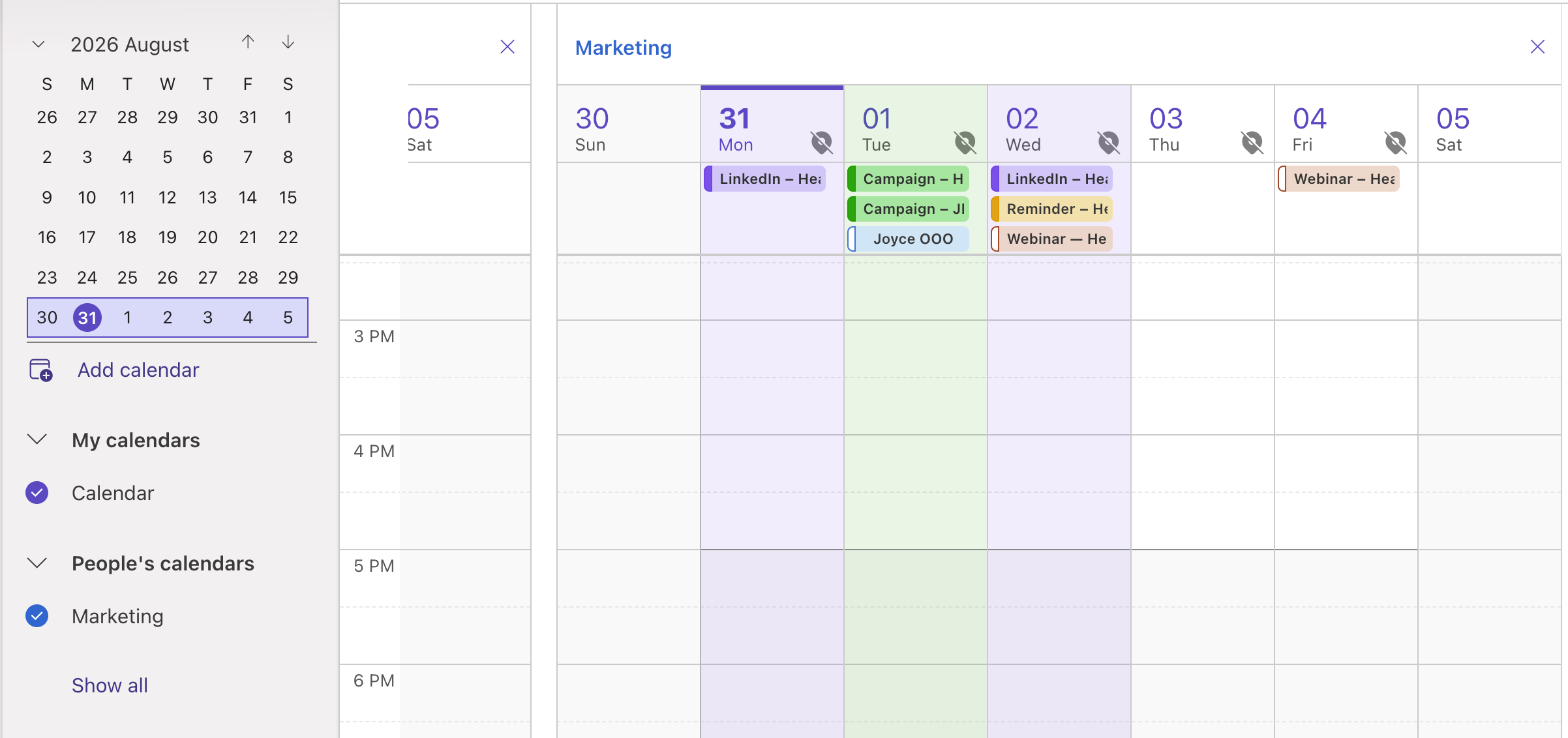
Task: Click the no-location icon on Monday 31
Action: 821,142
